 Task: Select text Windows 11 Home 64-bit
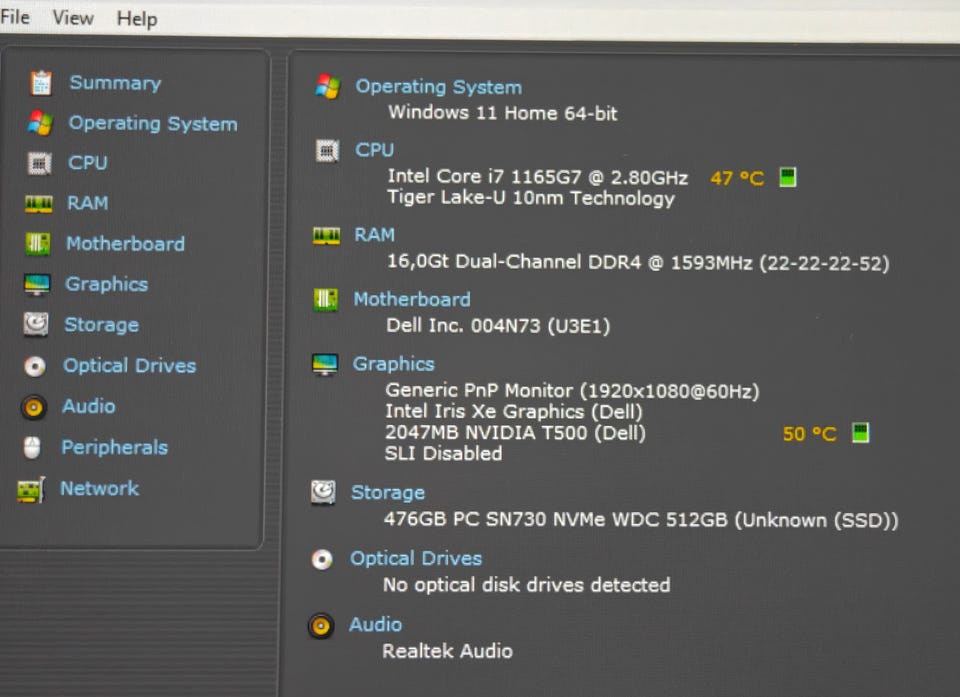tap(503, 113)
